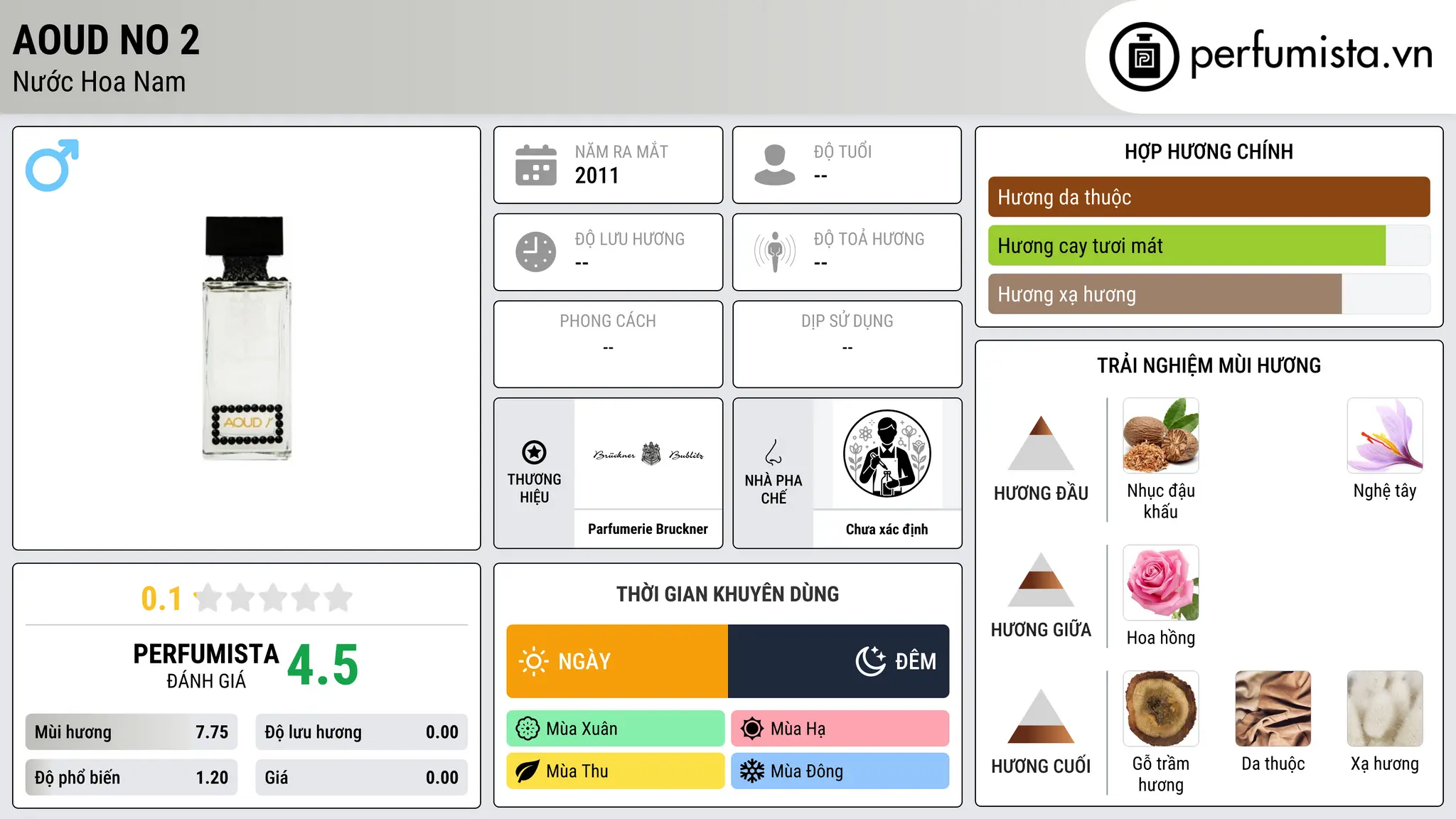Click the sillage icon beside Độ toả hương
Screen dimensions: 1456x819
point(775,252)
